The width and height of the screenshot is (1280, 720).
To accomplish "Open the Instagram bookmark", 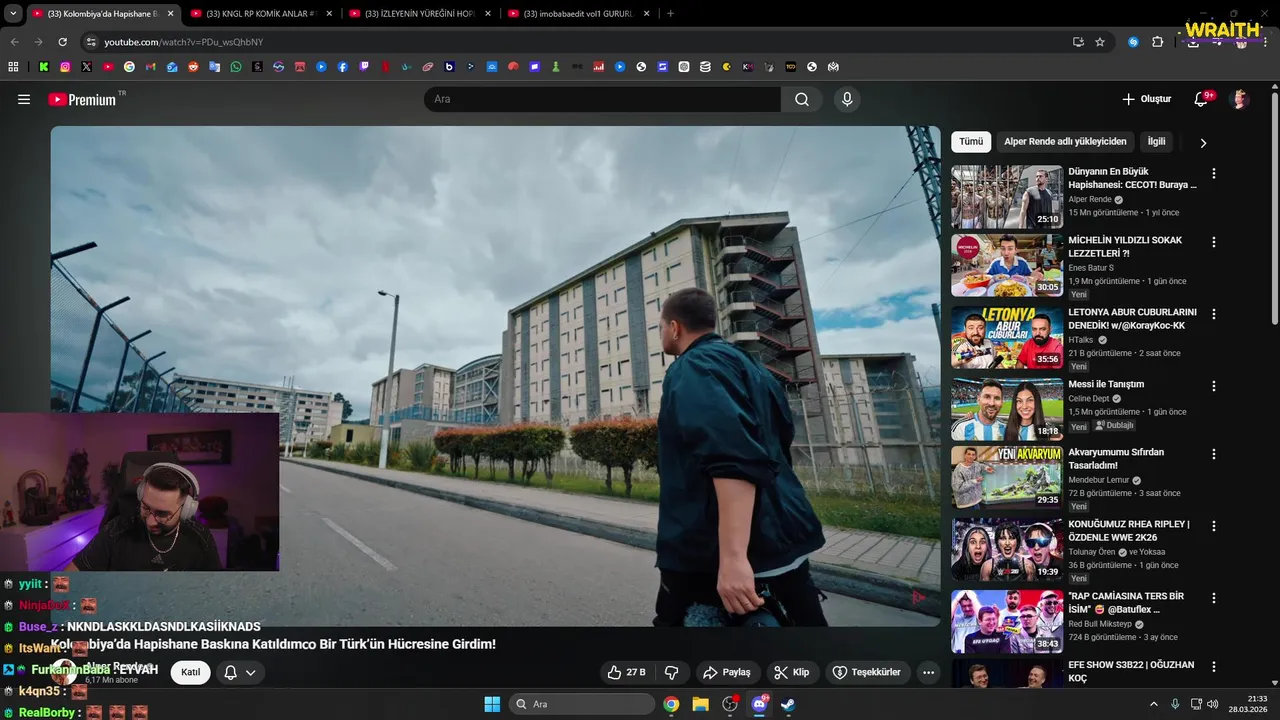I will (x=65, y=67).
